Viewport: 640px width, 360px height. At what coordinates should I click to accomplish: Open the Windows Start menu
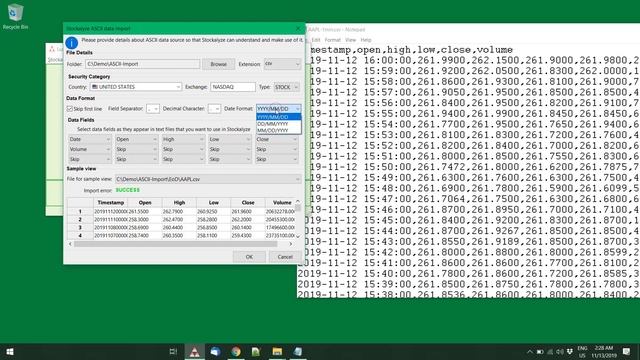(x=10, y=351)
